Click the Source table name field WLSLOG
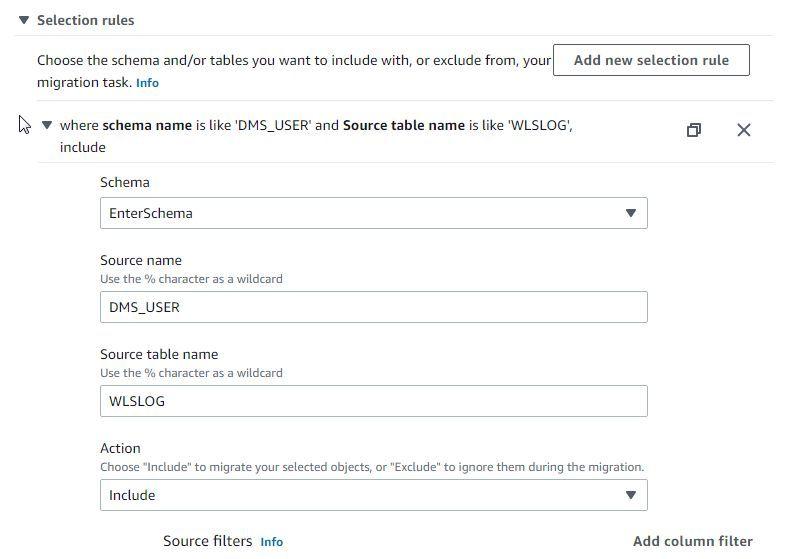This screenshot has width=790, height=559. point(373,401)
